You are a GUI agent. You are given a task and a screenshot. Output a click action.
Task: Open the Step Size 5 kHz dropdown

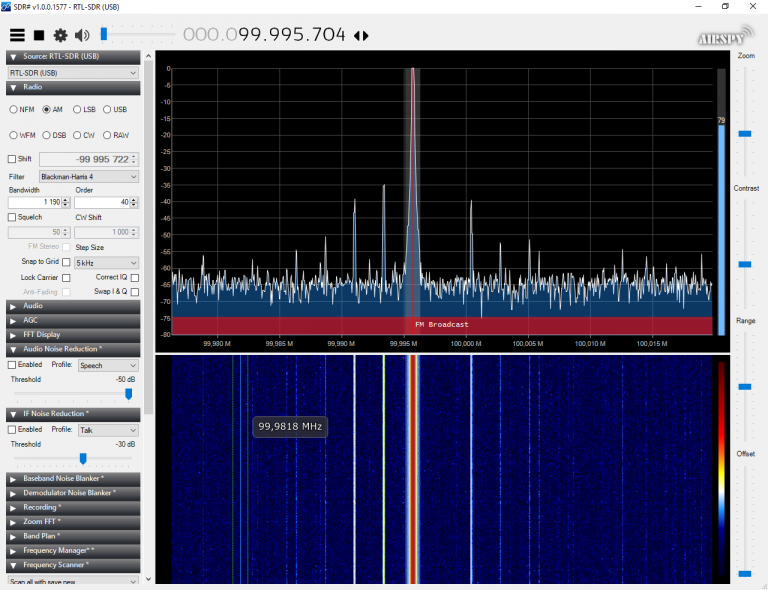point(106,263)
